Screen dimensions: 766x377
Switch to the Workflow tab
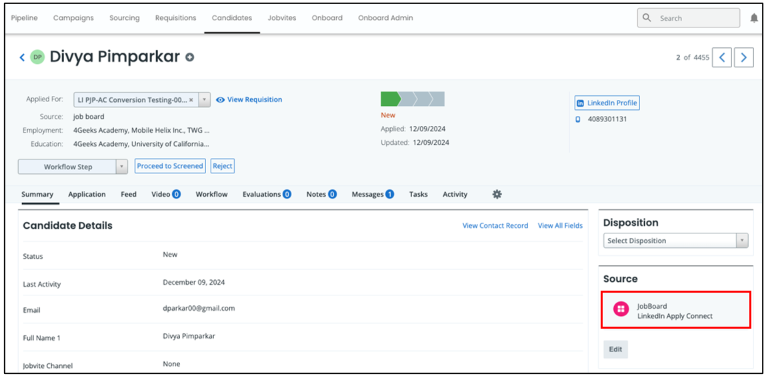pos(212,194)
